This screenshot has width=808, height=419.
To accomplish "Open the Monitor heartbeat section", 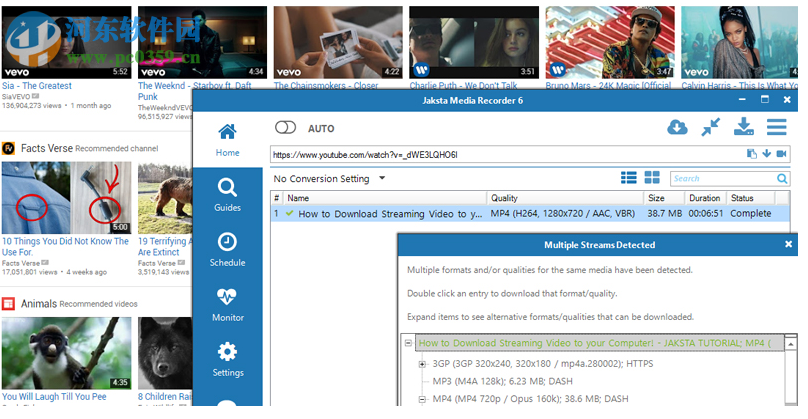I will (227, 305).
